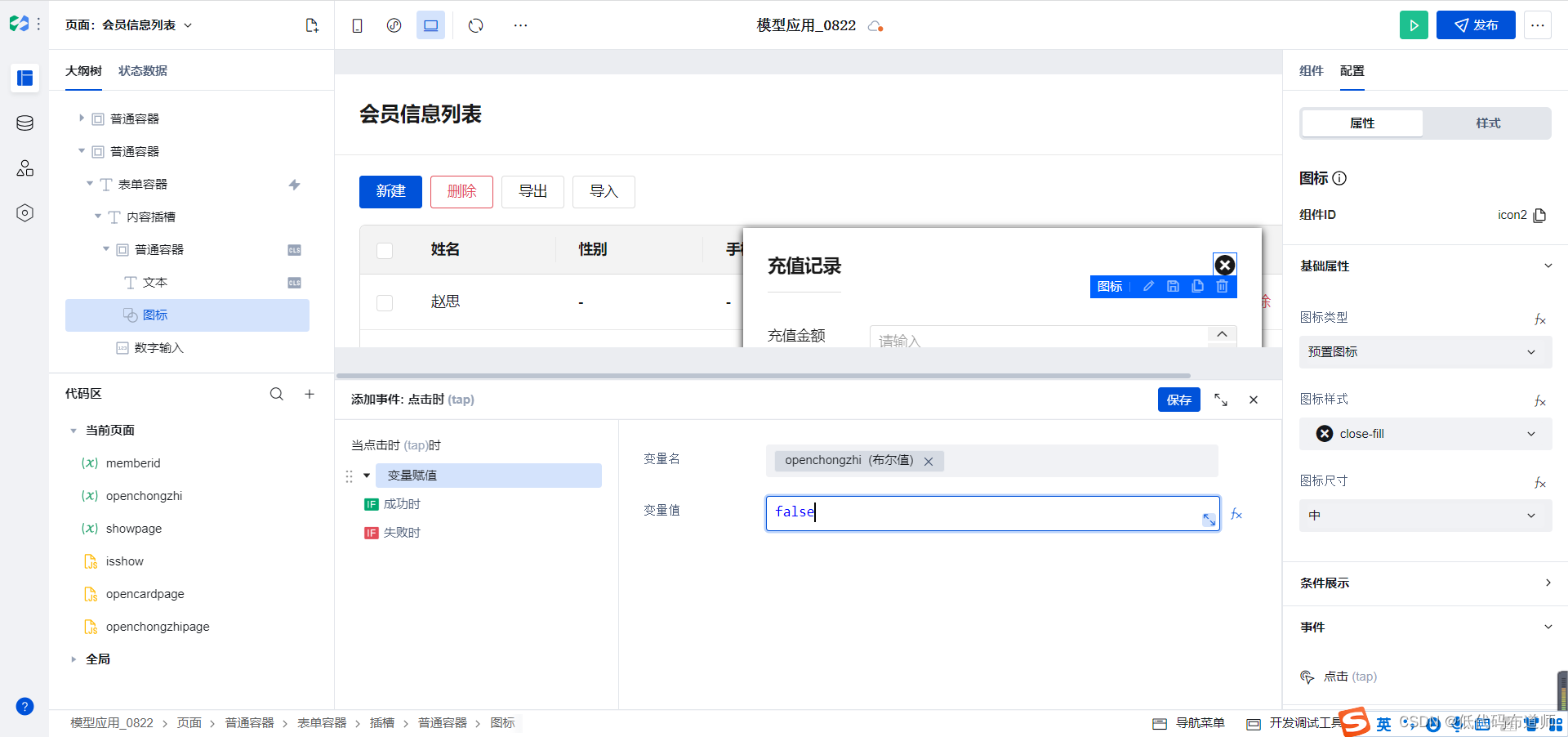
Task: Switch to mini program preview icon
Action: 394,25
